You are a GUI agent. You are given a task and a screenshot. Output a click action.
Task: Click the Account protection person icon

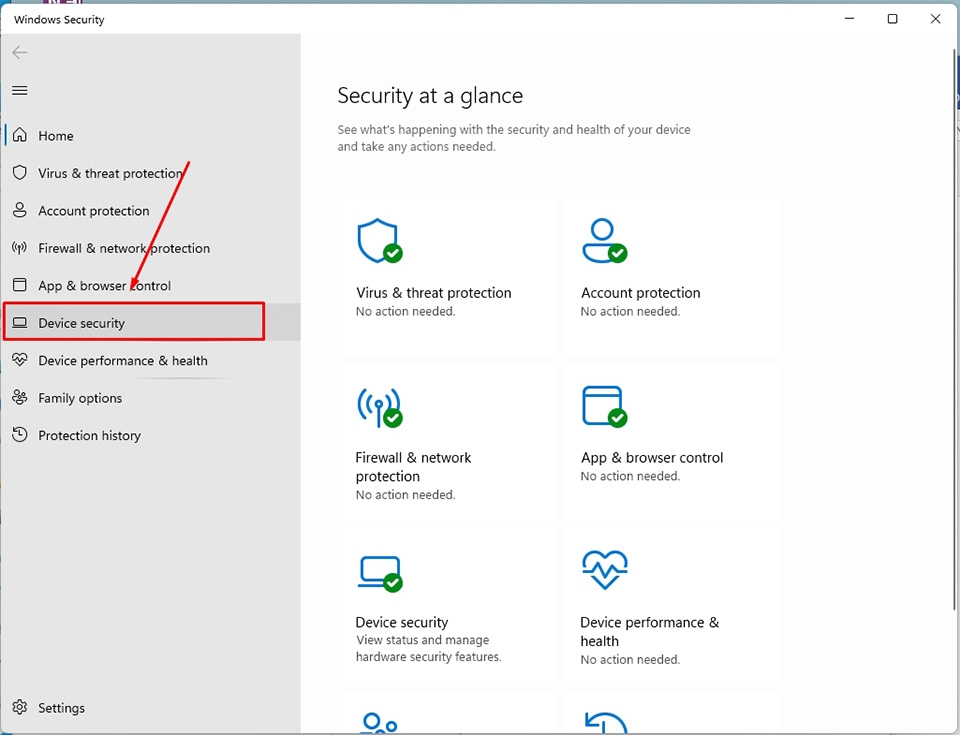pos(604,239)
